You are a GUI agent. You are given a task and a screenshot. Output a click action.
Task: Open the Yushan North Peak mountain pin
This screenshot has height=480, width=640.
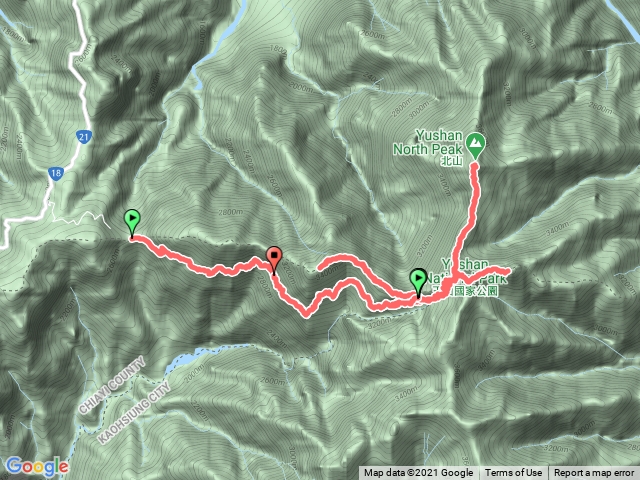pos(475,146)
